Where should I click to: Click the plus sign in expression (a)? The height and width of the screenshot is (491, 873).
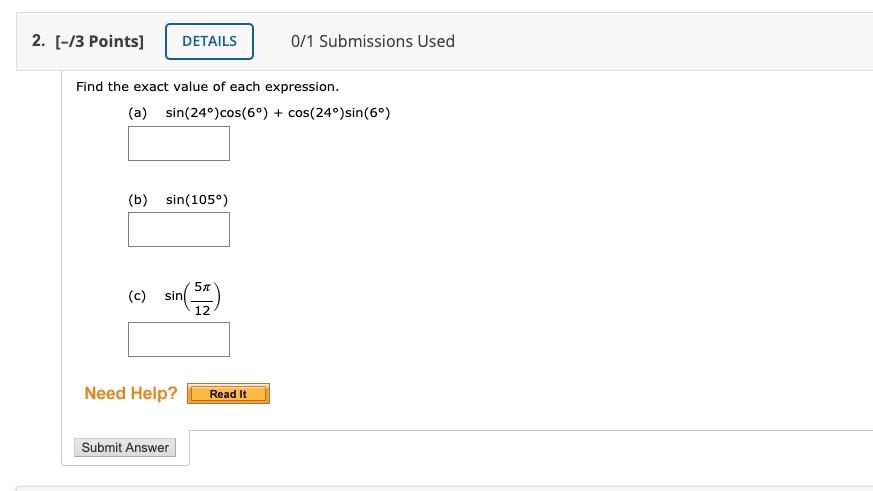point(278,113)
